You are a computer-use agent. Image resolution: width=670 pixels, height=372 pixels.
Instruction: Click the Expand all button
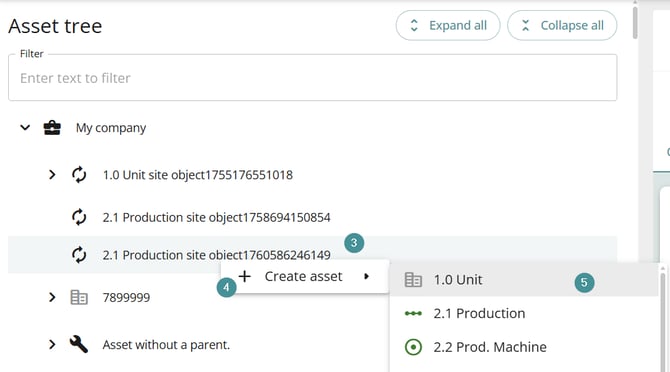tap(448, 26)
